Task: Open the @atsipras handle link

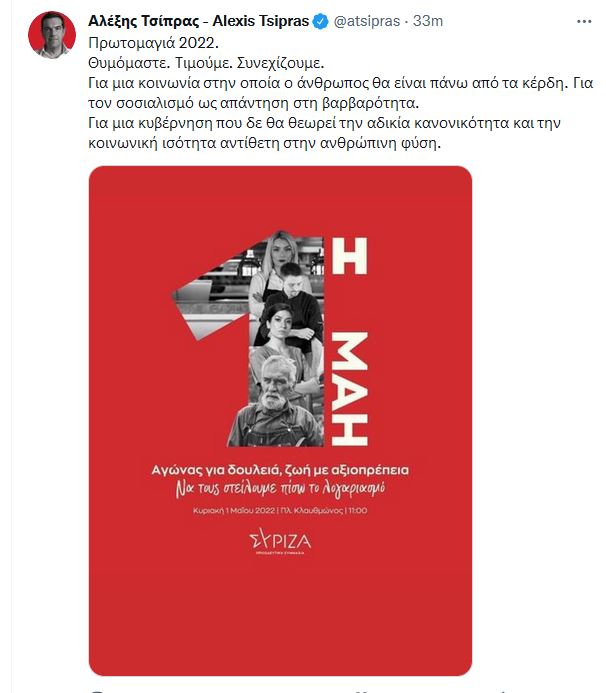Action: click(x=366, y=21)
